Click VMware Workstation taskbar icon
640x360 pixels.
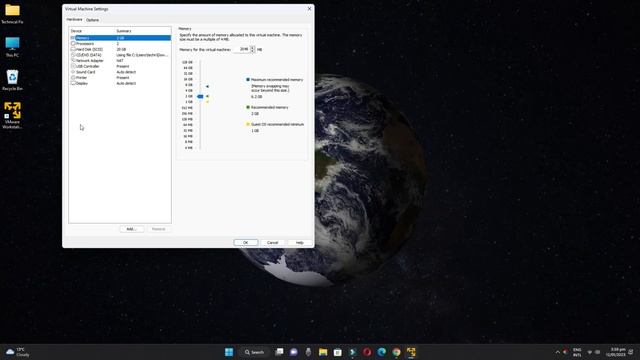(x=411, y=352)
